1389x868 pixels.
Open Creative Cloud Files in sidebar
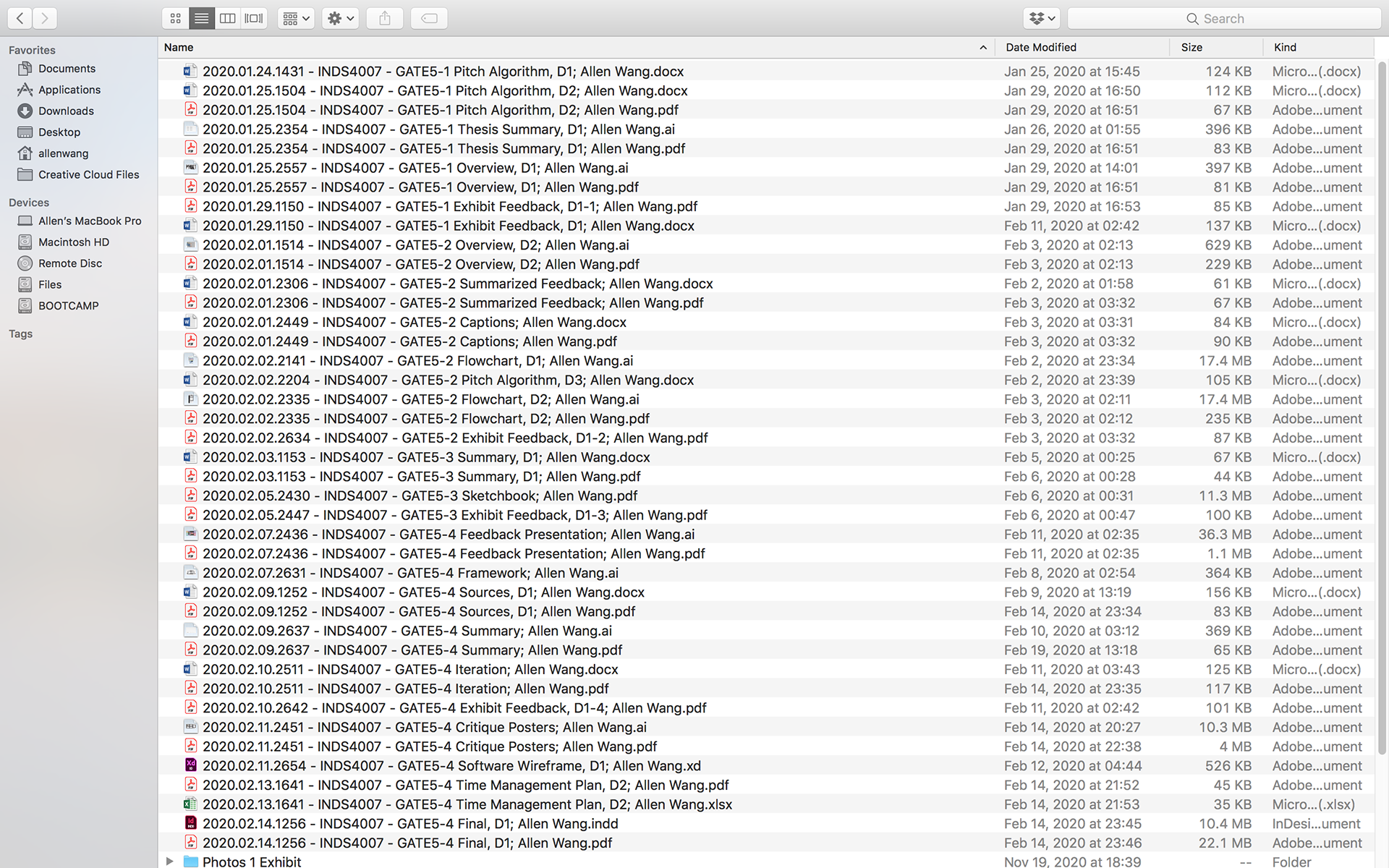(x=88, y=174)
